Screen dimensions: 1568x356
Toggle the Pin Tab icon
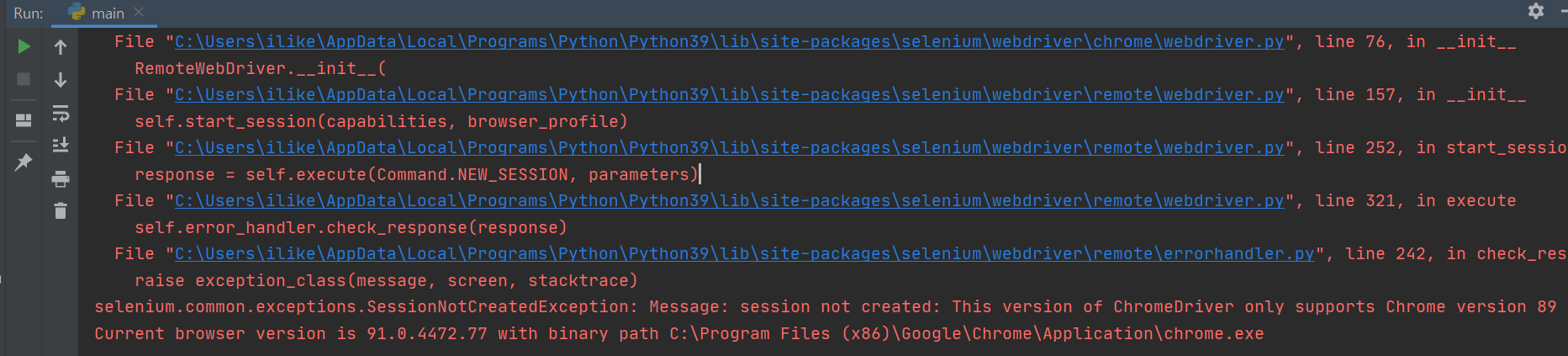pos(24,162)
